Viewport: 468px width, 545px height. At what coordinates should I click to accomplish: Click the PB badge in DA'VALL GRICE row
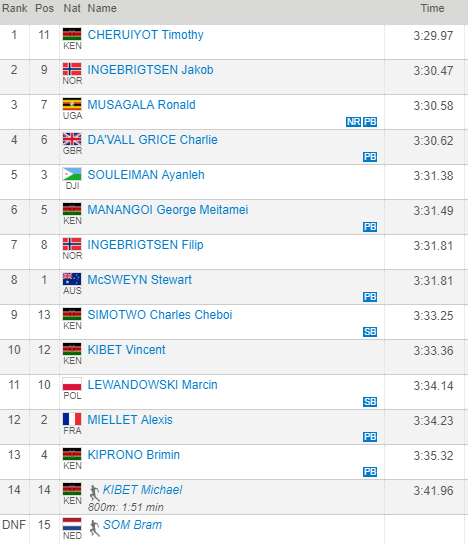[x=370, y=157]
